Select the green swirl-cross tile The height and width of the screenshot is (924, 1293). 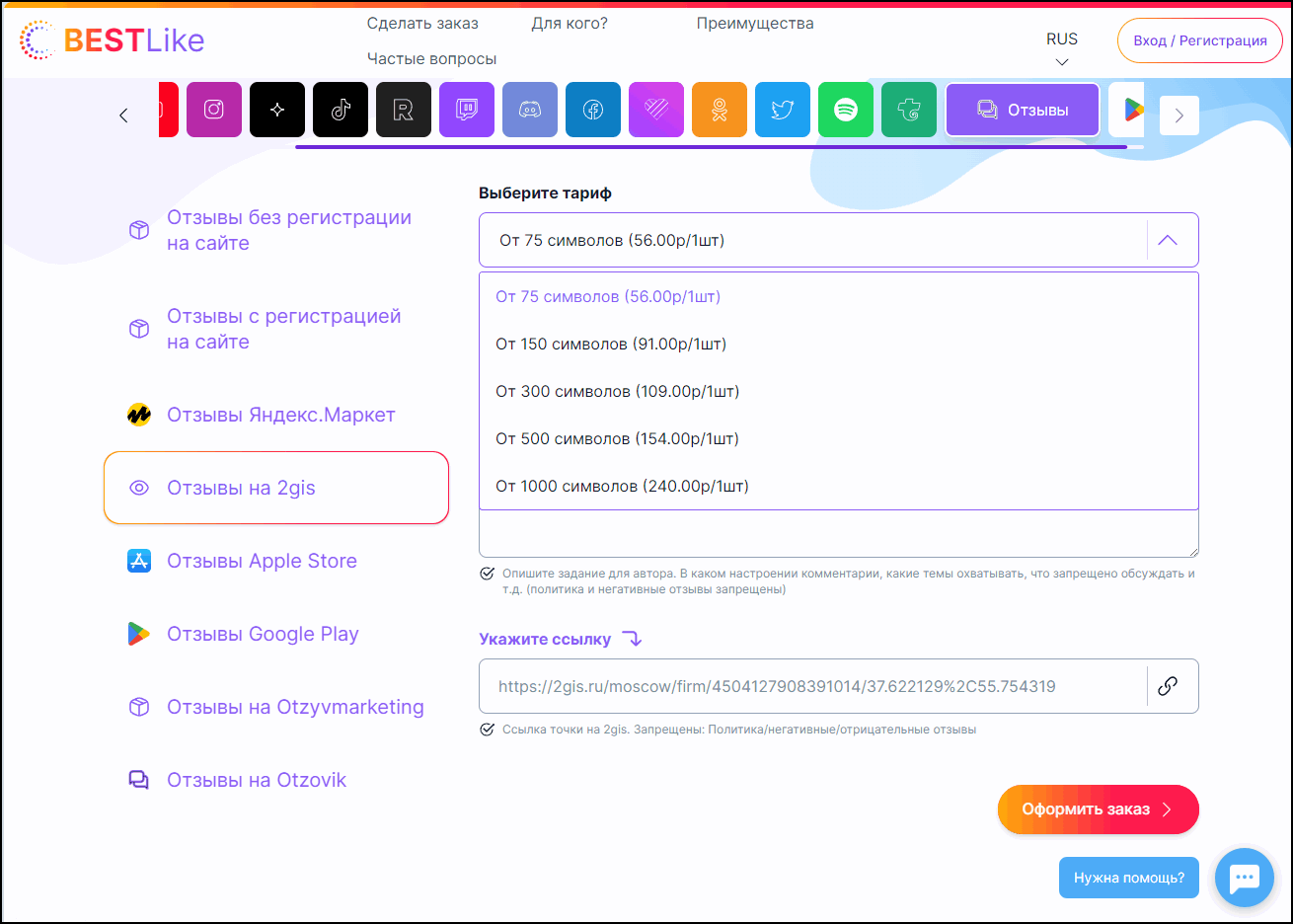pyautogui.click(x=909, y=110)
